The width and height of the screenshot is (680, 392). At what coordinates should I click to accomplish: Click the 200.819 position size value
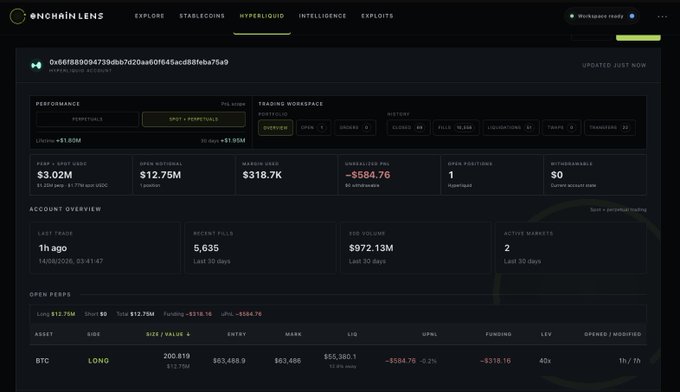[x=177, y=356]
